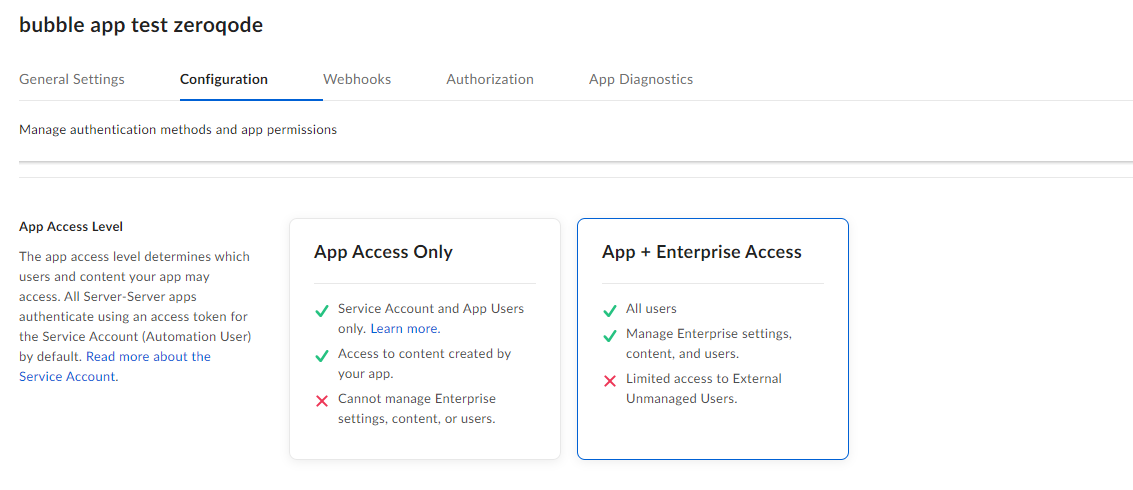Click the App Access Only heading text
The height and width of the screenshot is (490, 1133).
pos(384,252)
